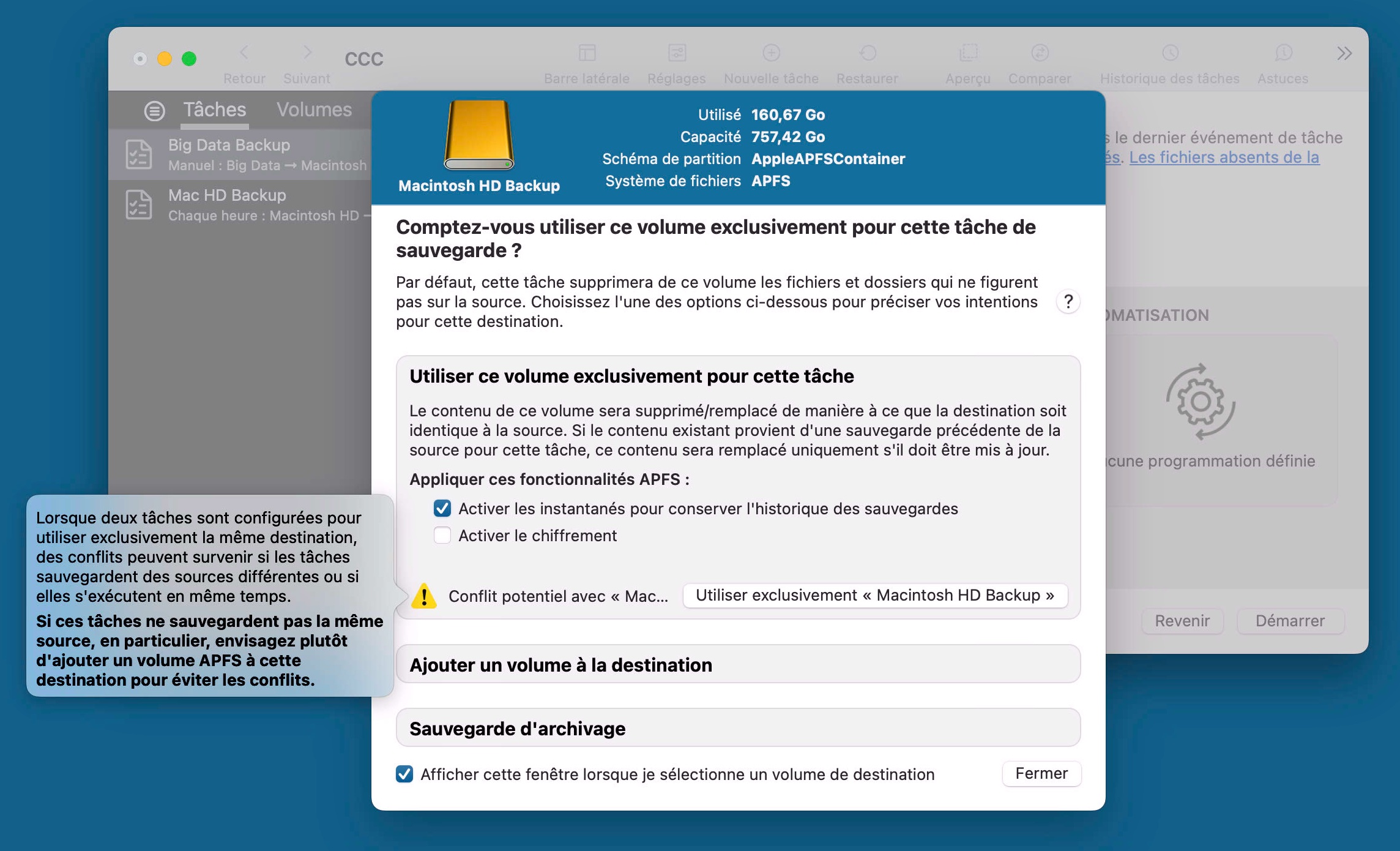Click the APFS file system value

[771, 181]
